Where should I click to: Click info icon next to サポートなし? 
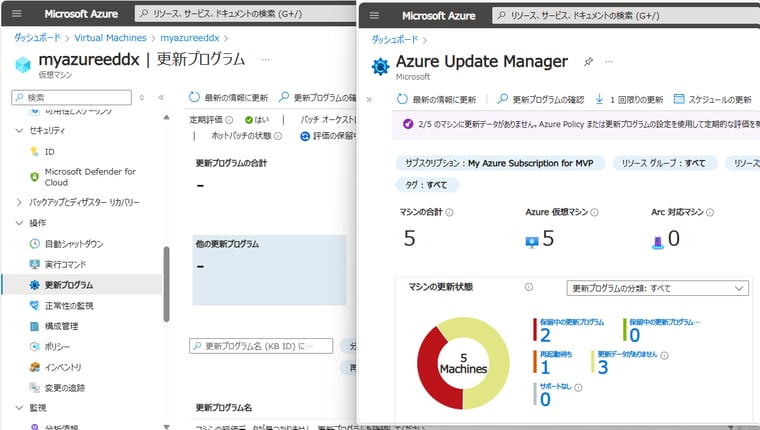[x=578, y=387]
